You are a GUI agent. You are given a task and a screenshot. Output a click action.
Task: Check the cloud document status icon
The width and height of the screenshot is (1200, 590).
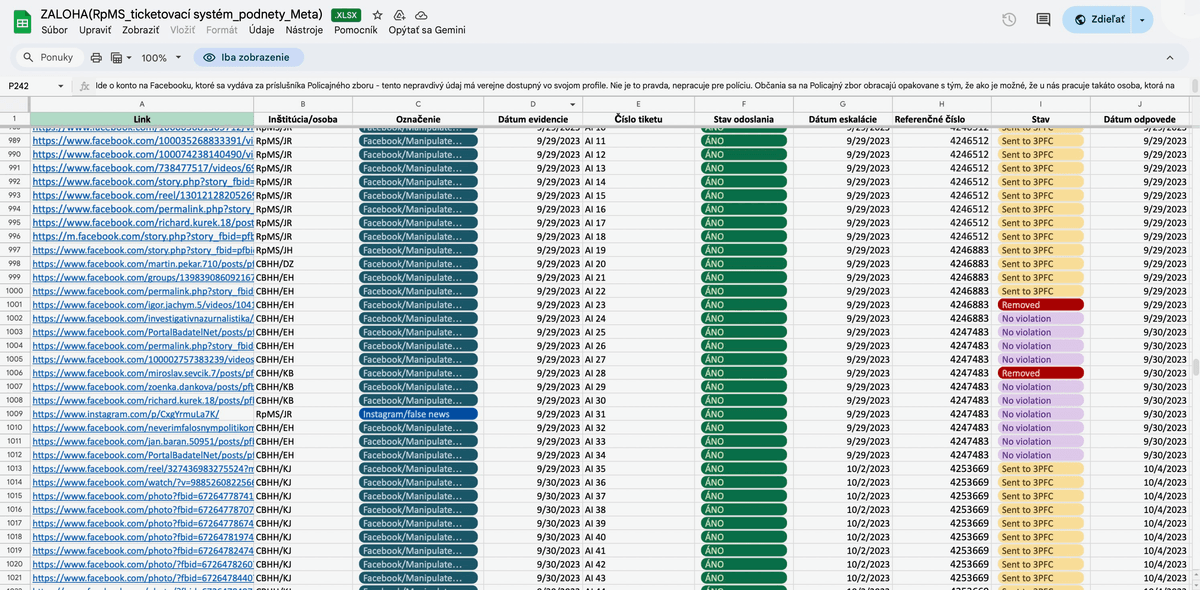421,15
